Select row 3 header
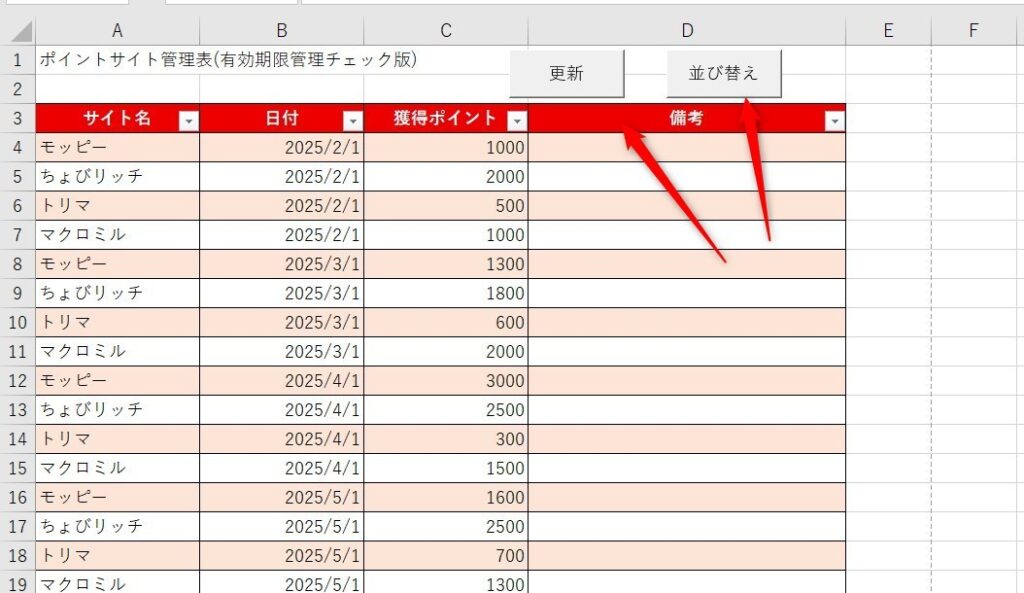 [18, 118]
